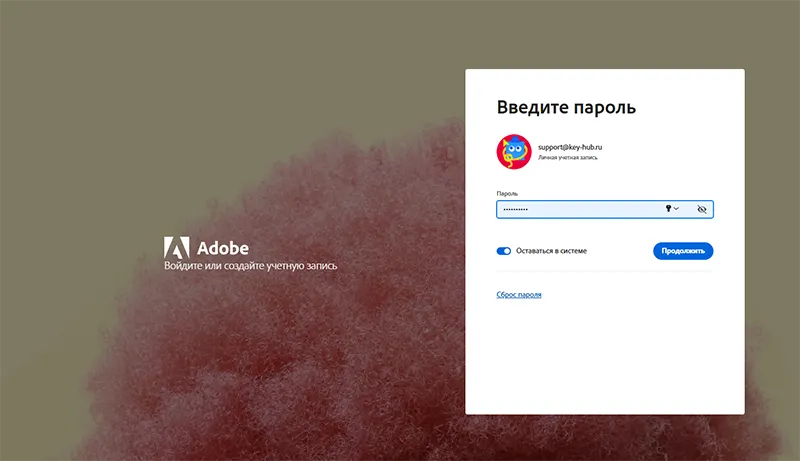
Task: Click the 'Пароль' field label
Action: tap(507, 193)
